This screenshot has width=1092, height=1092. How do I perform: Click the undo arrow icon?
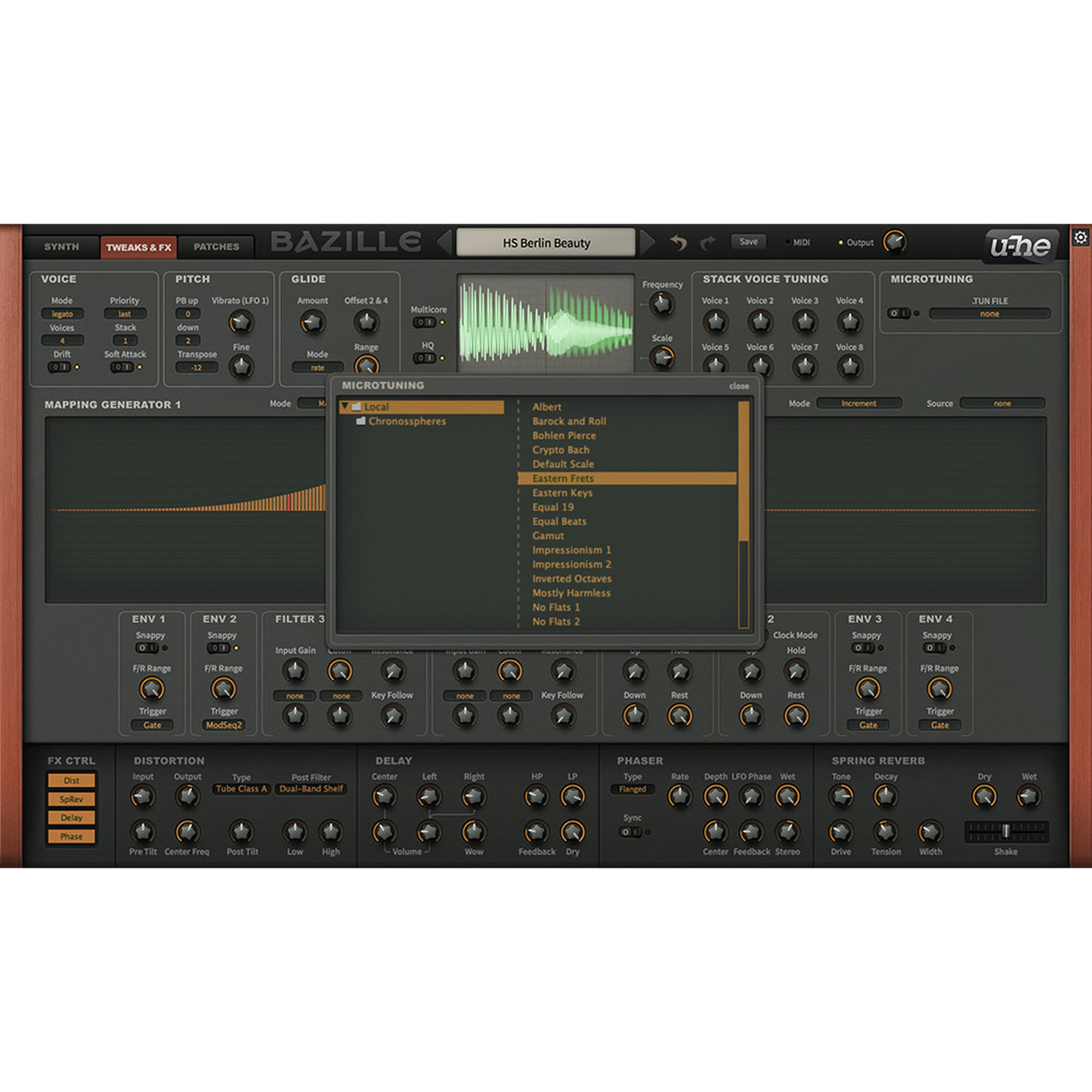[x=678, y=243]
